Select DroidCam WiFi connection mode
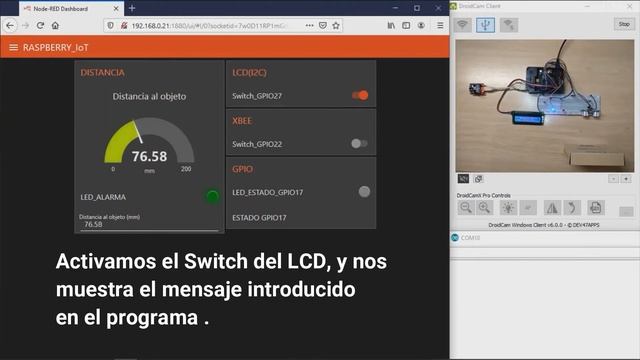Image resolution: width=640 pixels, height=360 pixels. 462,24
